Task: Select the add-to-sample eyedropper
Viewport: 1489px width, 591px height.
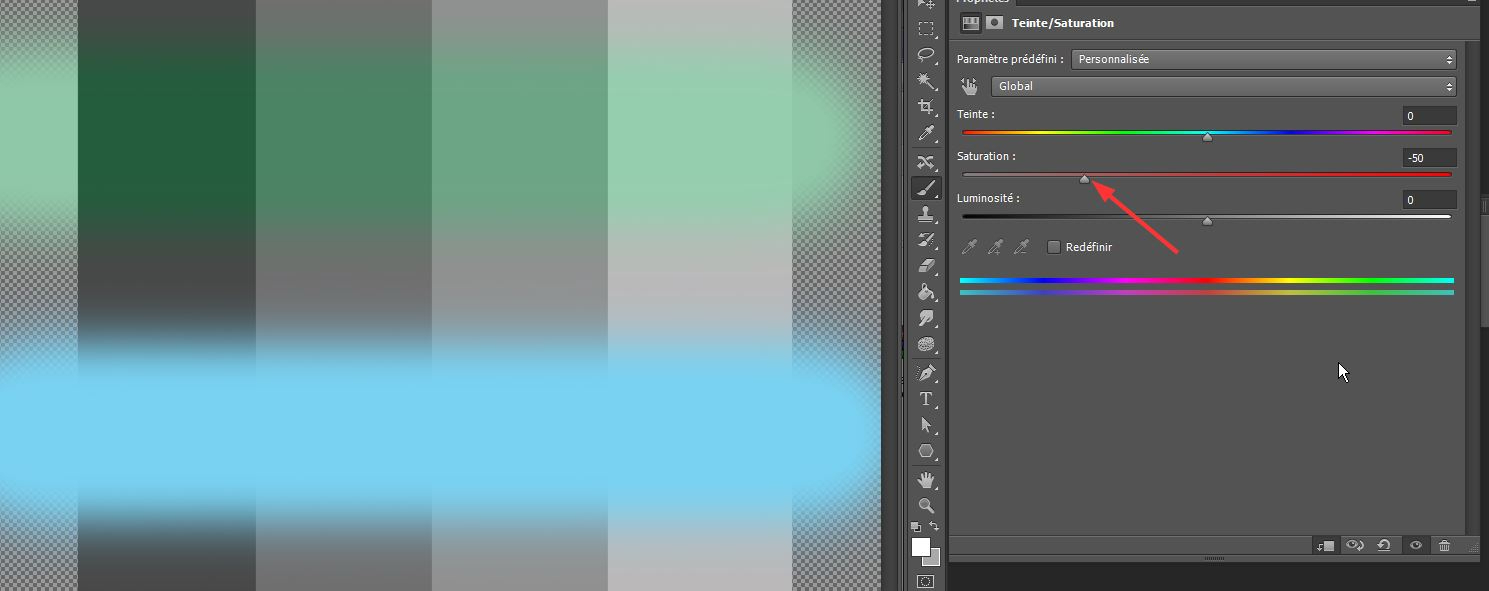Action: coord(995,246)
